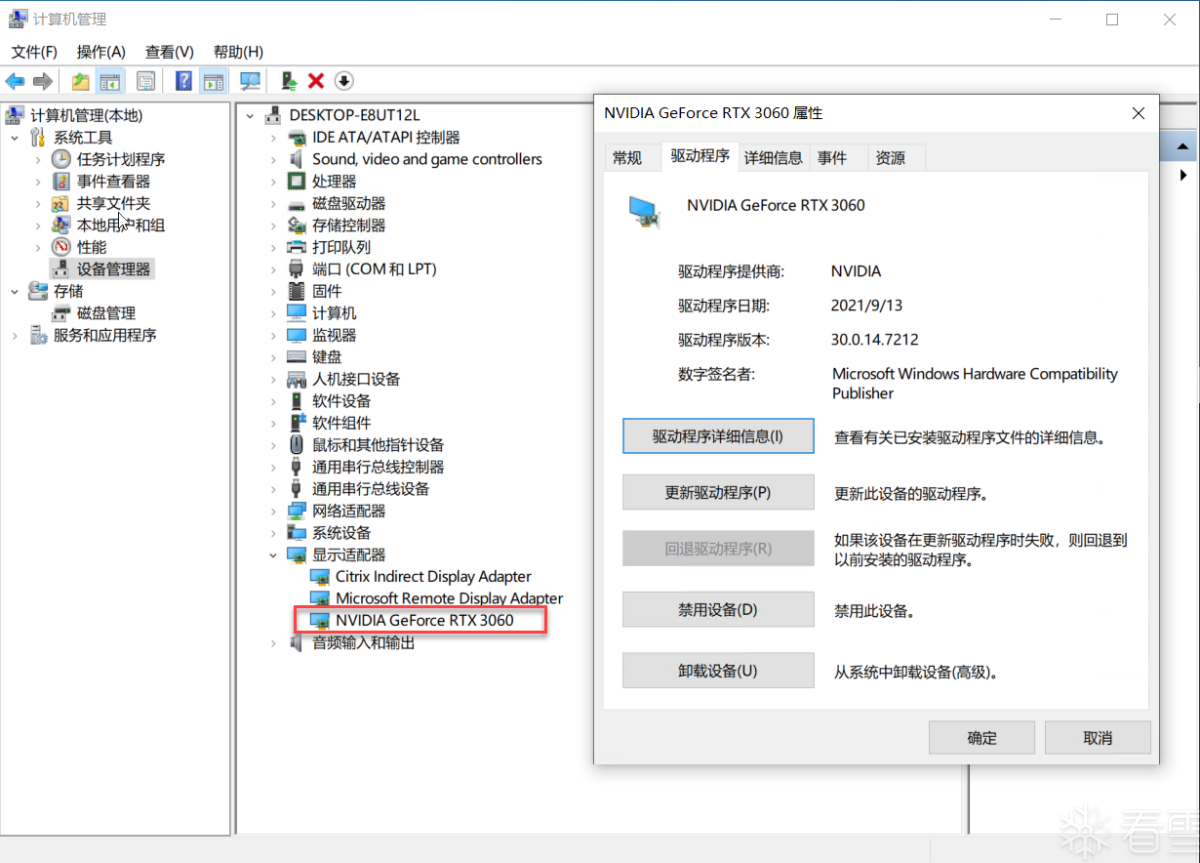Collapse the DESKTOP-E8UT12L root node
Screen dimensions: 1200x863
coord(250,116)
